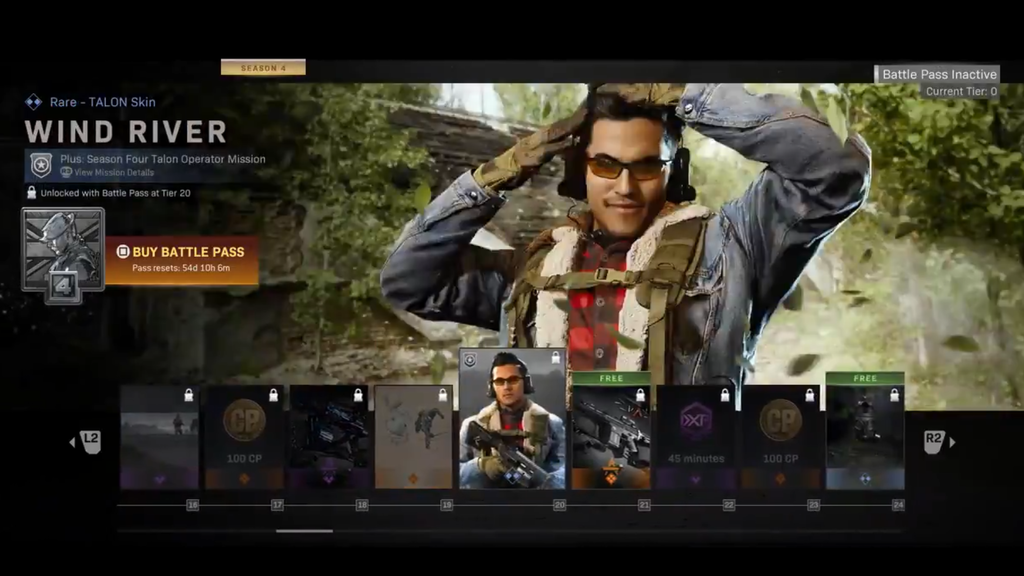Click the 45 minutes label
This screenshot has height=576, width=1024.
click(x=696, y=458)
